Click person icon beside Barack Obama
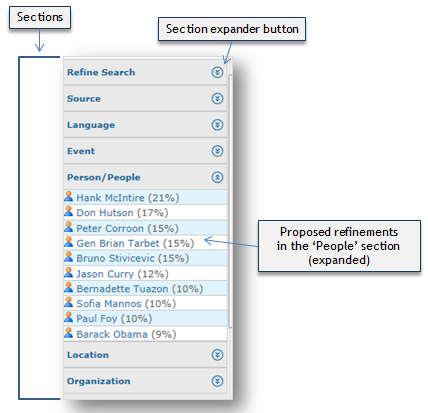The height and width of the screenshot is (413, 428). pyautogui.click(x=68, y=333)
